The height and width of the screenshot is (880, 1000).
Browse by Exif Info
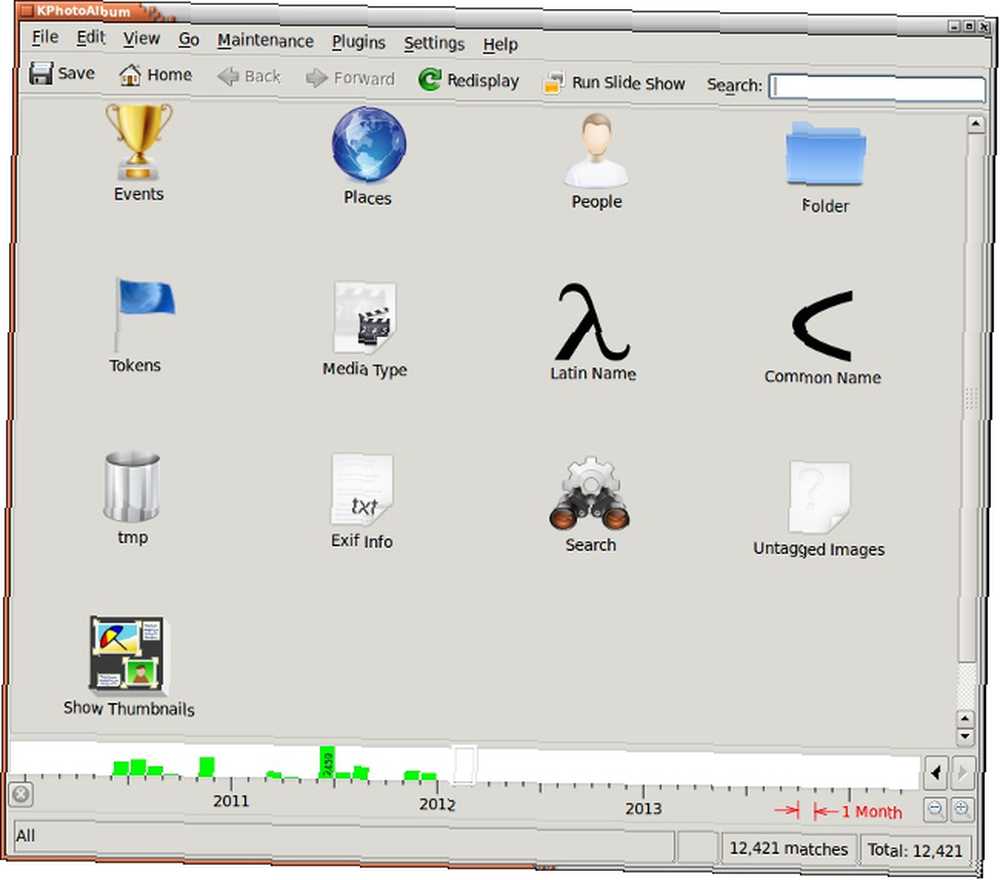pos(362,501)
